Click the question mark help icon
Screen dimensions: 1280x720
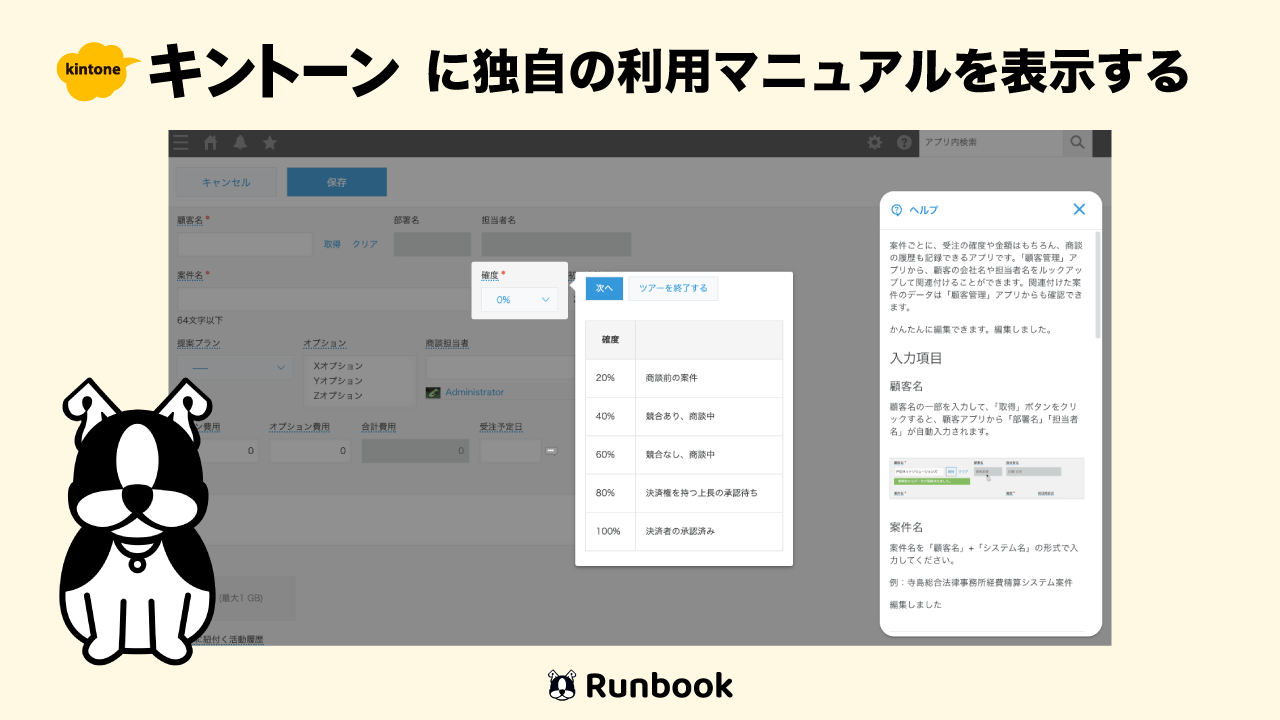(905, 142)
